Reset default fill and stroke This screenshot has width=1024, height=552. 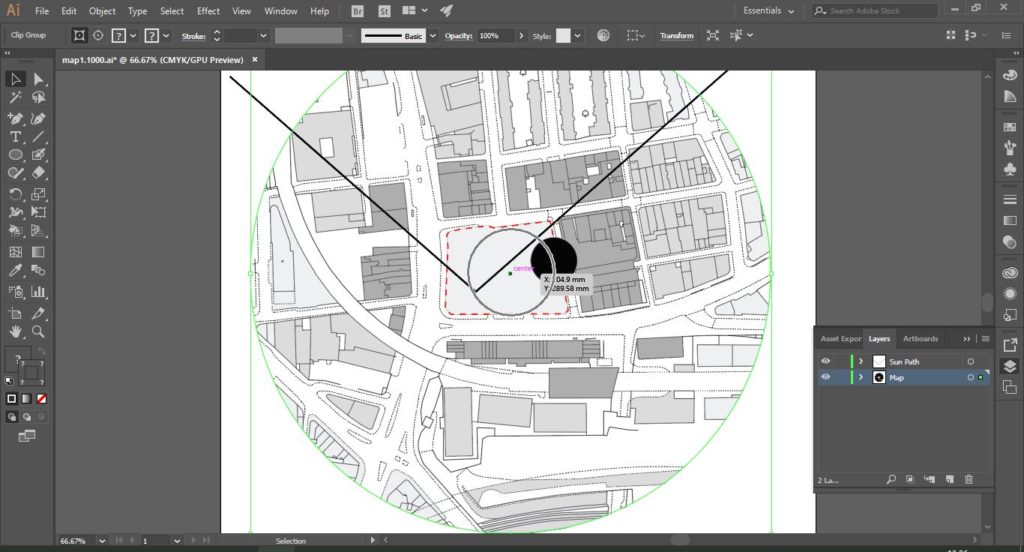coord(9,381)
